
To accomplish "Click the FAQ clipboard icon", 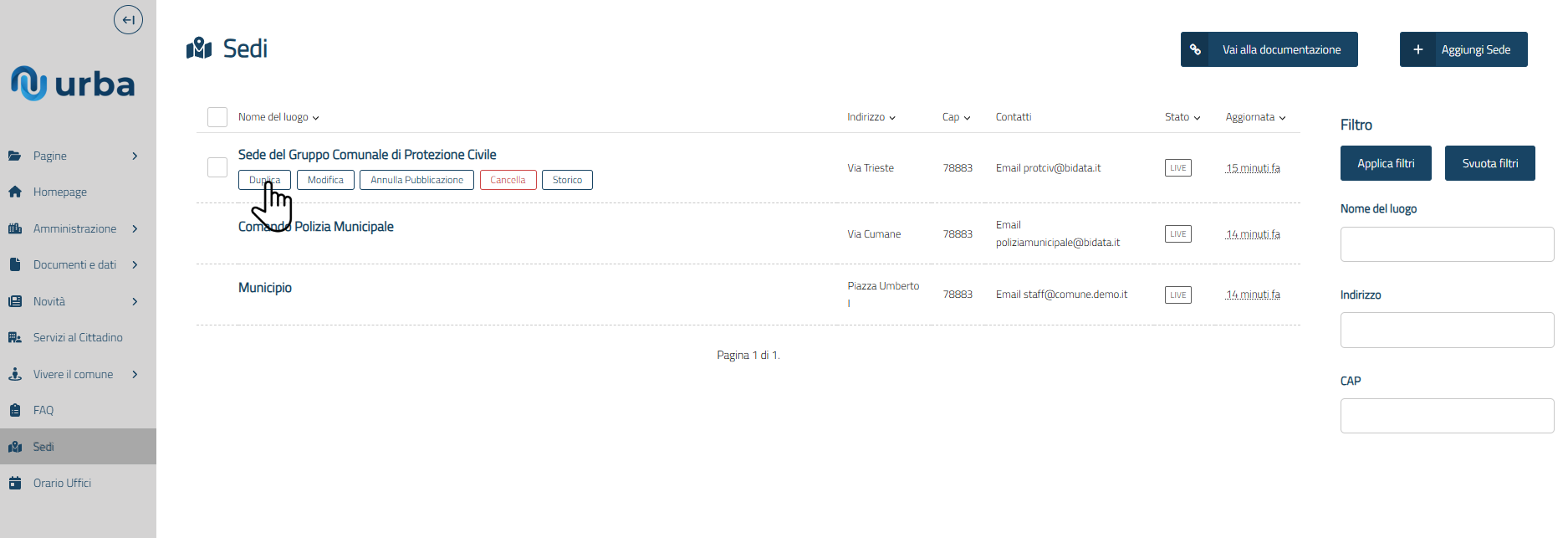I will pos(15,410).
